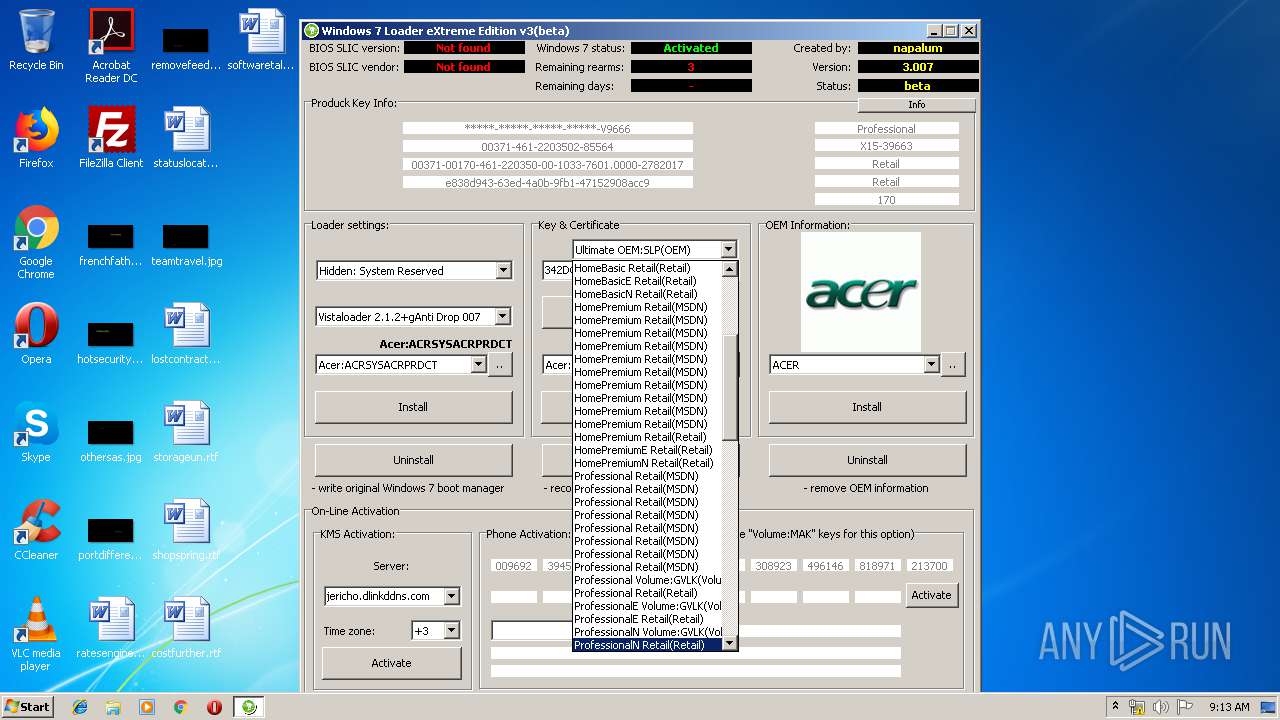Select HomeBasicE Retail(Retail) list entry

[x=647, y=281]
